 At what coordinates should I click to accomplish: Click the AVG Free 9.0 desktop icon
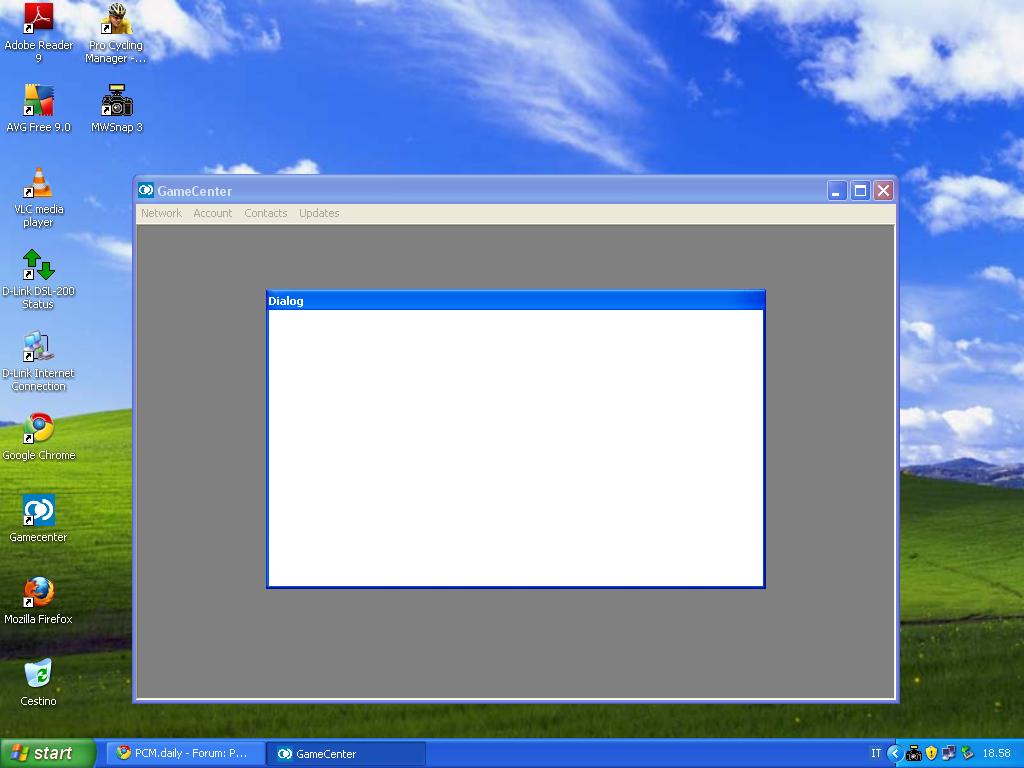click(38, 101)
